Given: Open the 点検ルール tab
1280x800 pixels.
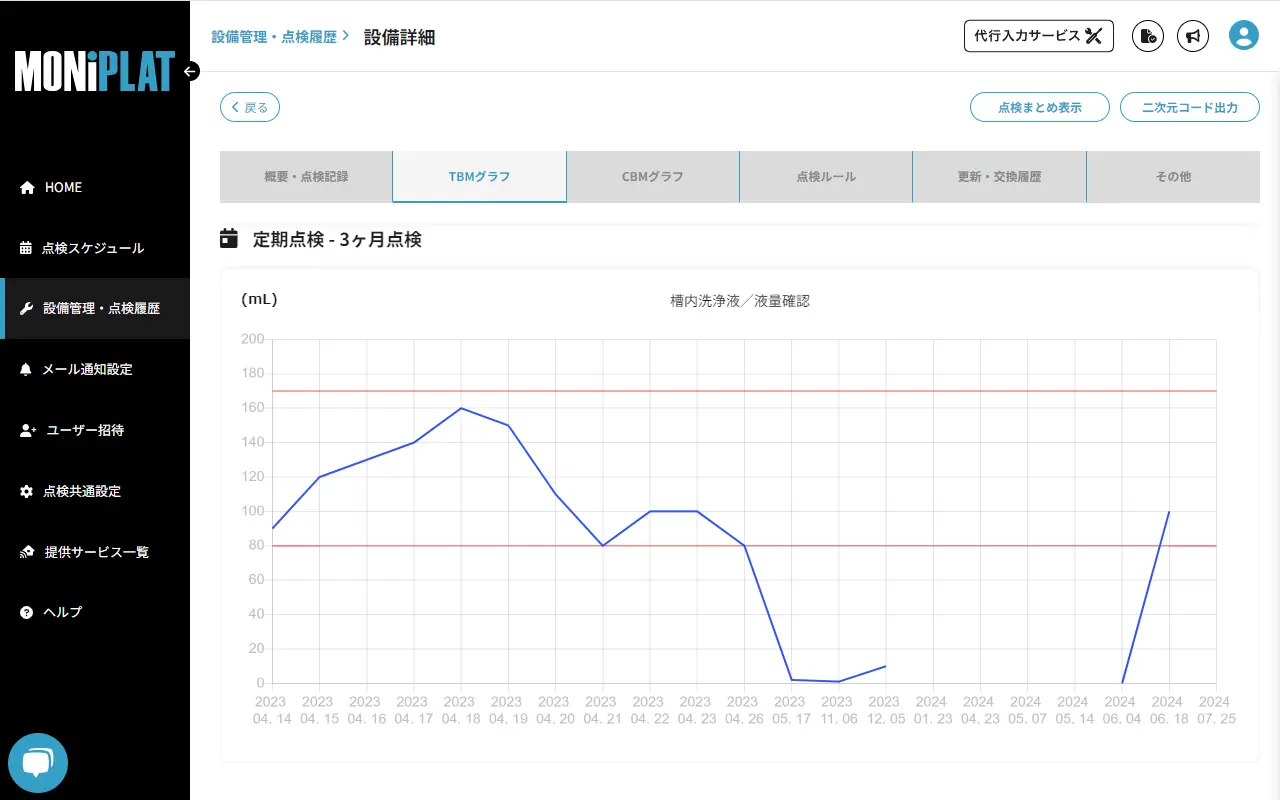Looking at the screenshot, I should tap(826, 176).
